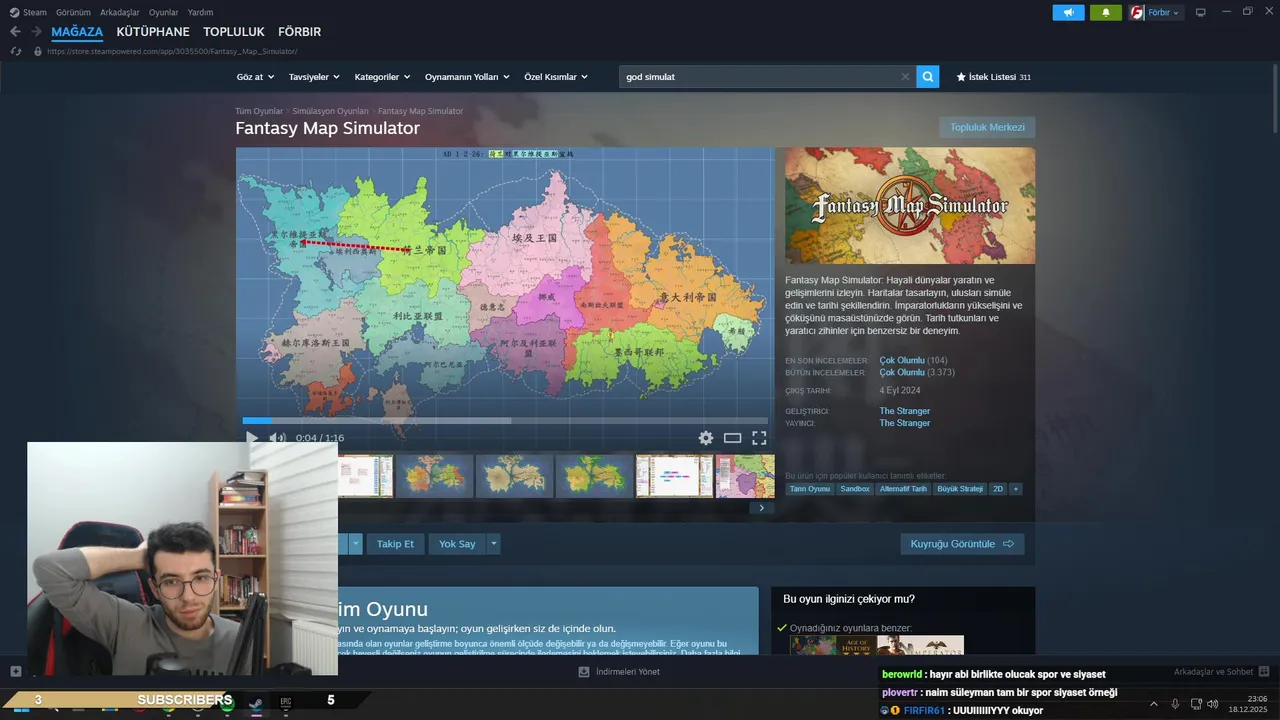This screenshot has height=720, width=1280.
Task: Click the Topluluk Merkezi button
Action: [987, 127]
